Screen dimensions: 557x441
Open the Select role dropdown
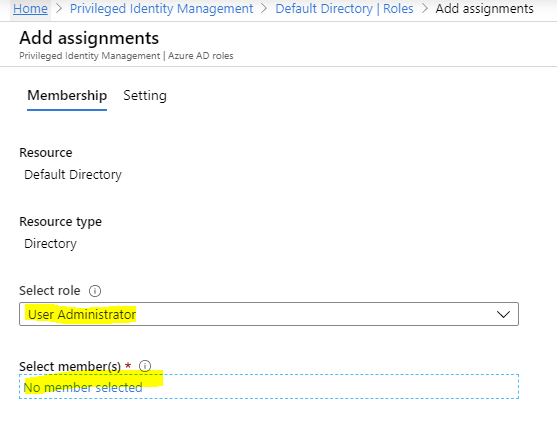(269, 314)
